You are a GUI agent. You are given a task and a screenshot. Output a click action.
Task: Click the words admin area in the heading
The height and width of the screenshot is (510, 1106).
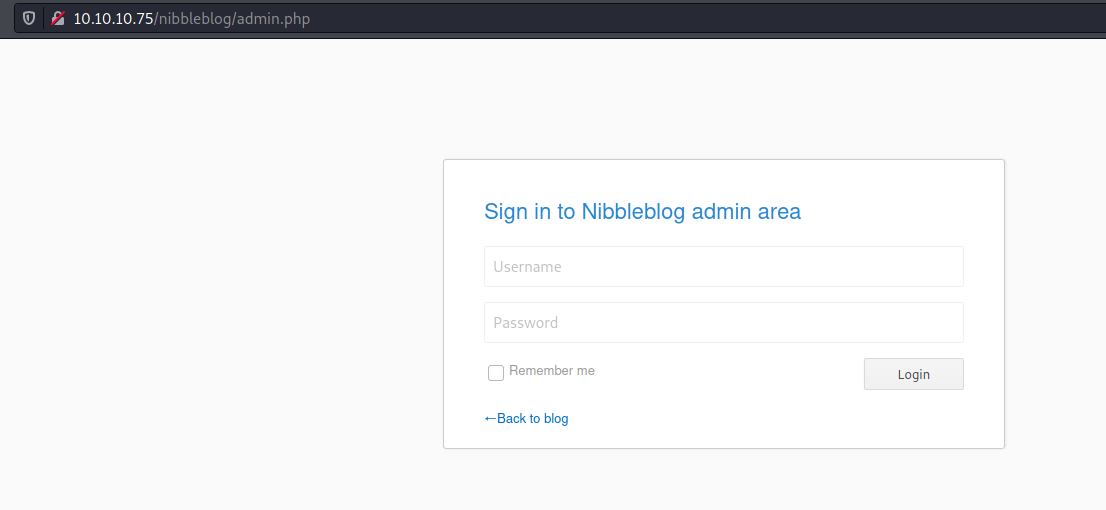[x=746, y=211]
